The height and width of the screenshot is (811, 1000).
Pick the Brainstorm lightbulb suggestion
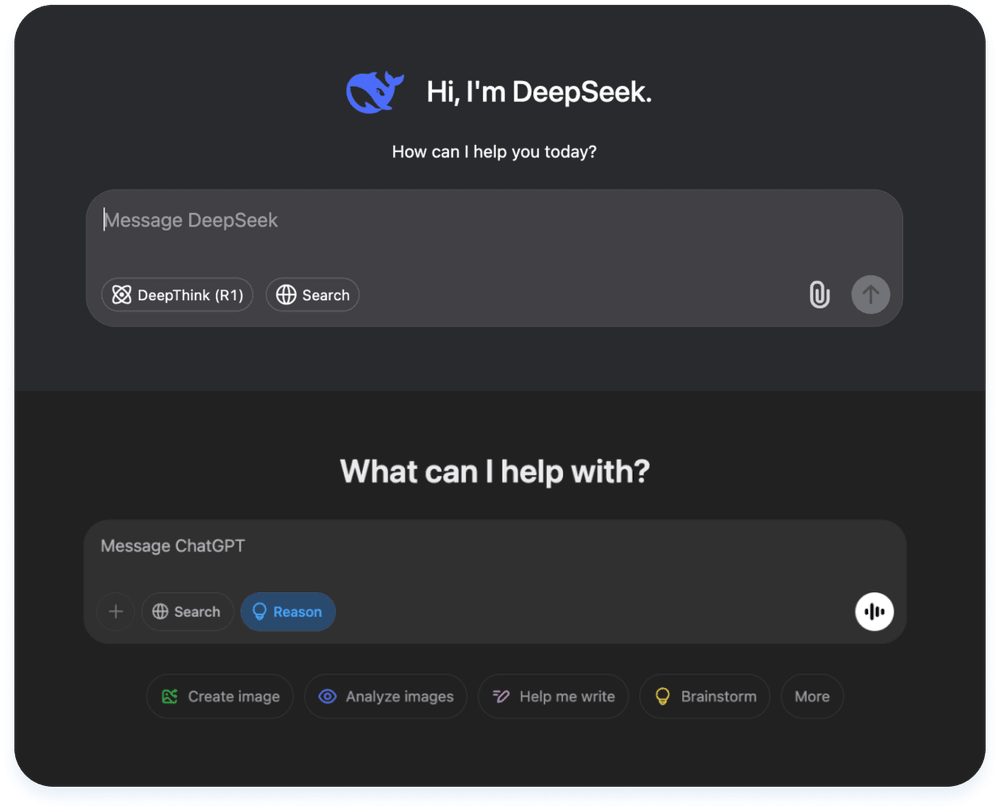(x=704, y=697)
